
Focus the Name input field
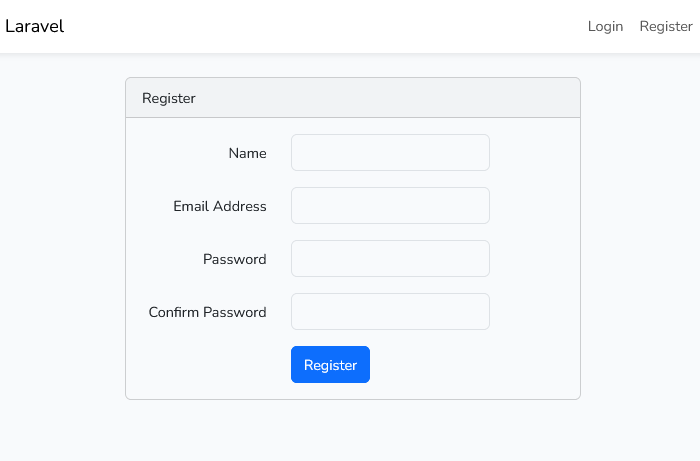click(390, 153)
